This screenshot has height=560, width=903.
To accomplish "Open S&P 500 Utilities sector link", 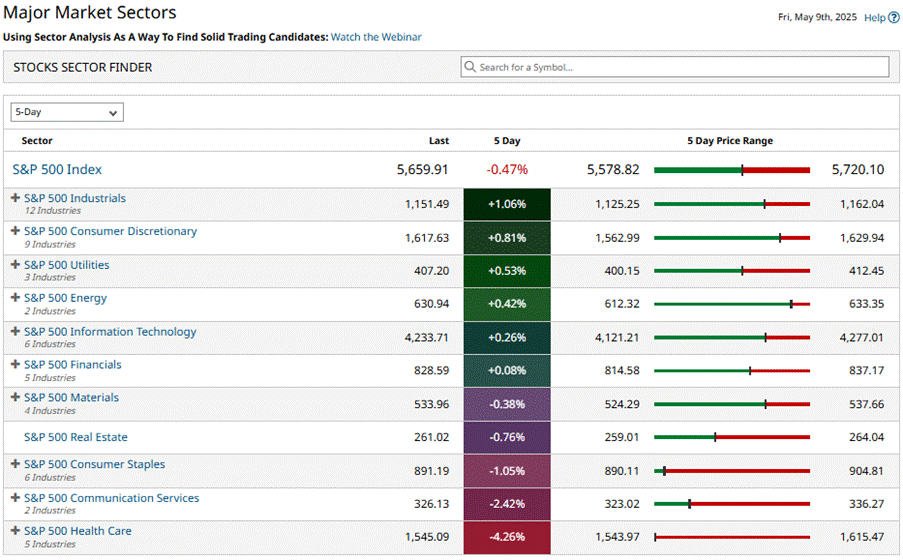I will tap(66, 265).
